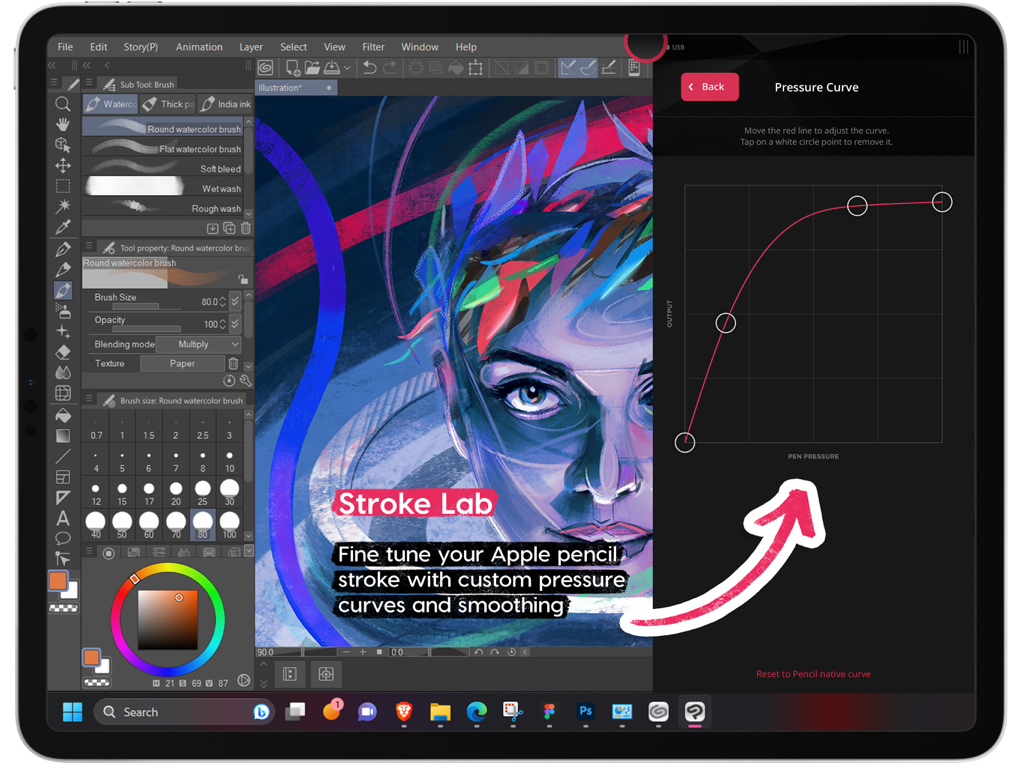The height and width of the screenshot is (768, 1024).
Task: Tap Back on the Pressure Curve panel
Action: pos(710,87)
